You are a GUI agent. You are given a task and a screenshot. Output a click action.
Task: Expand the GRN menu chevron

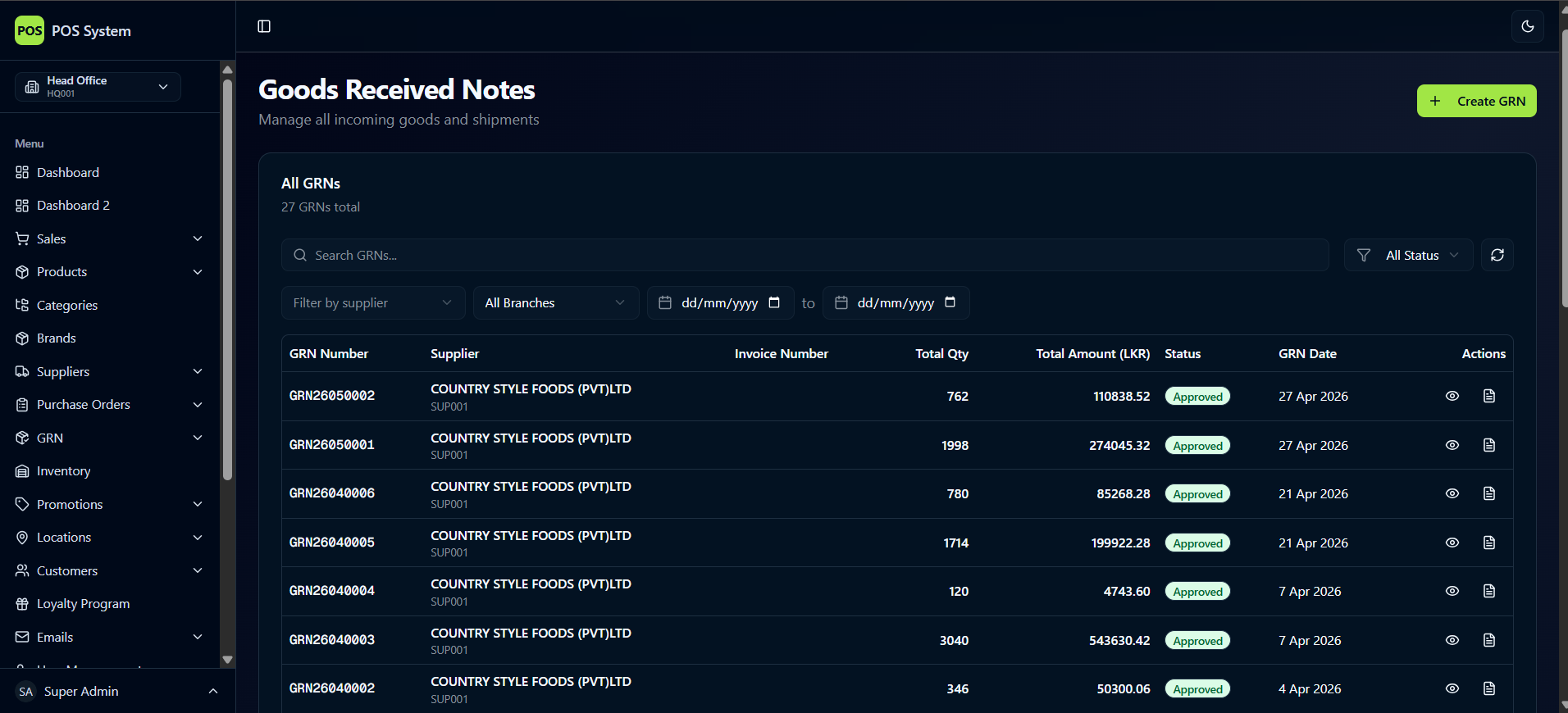pyautogui.click(x=198, y=438)
